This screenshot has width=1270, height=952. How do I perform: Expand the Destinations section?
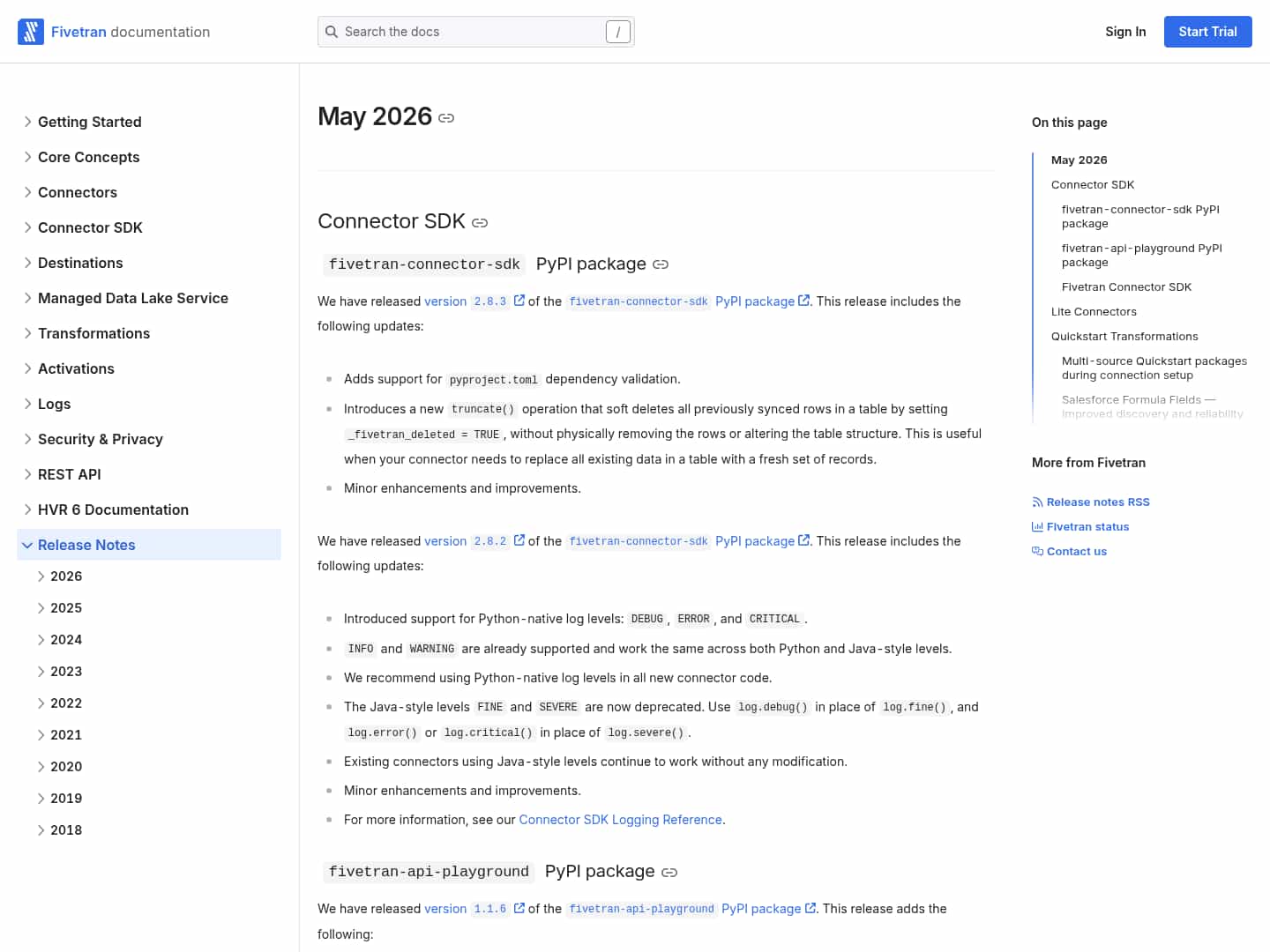click(28, 263)
